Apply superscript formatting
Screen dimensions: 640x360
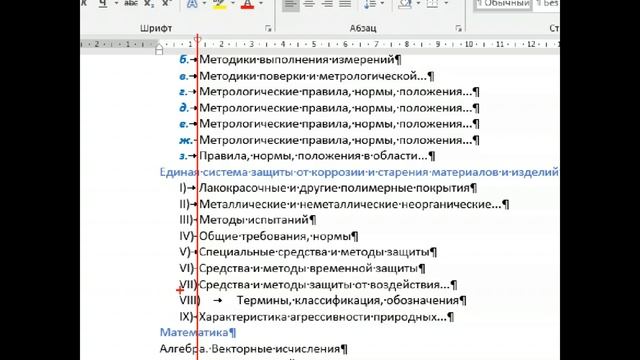click(x=166, y=4)
